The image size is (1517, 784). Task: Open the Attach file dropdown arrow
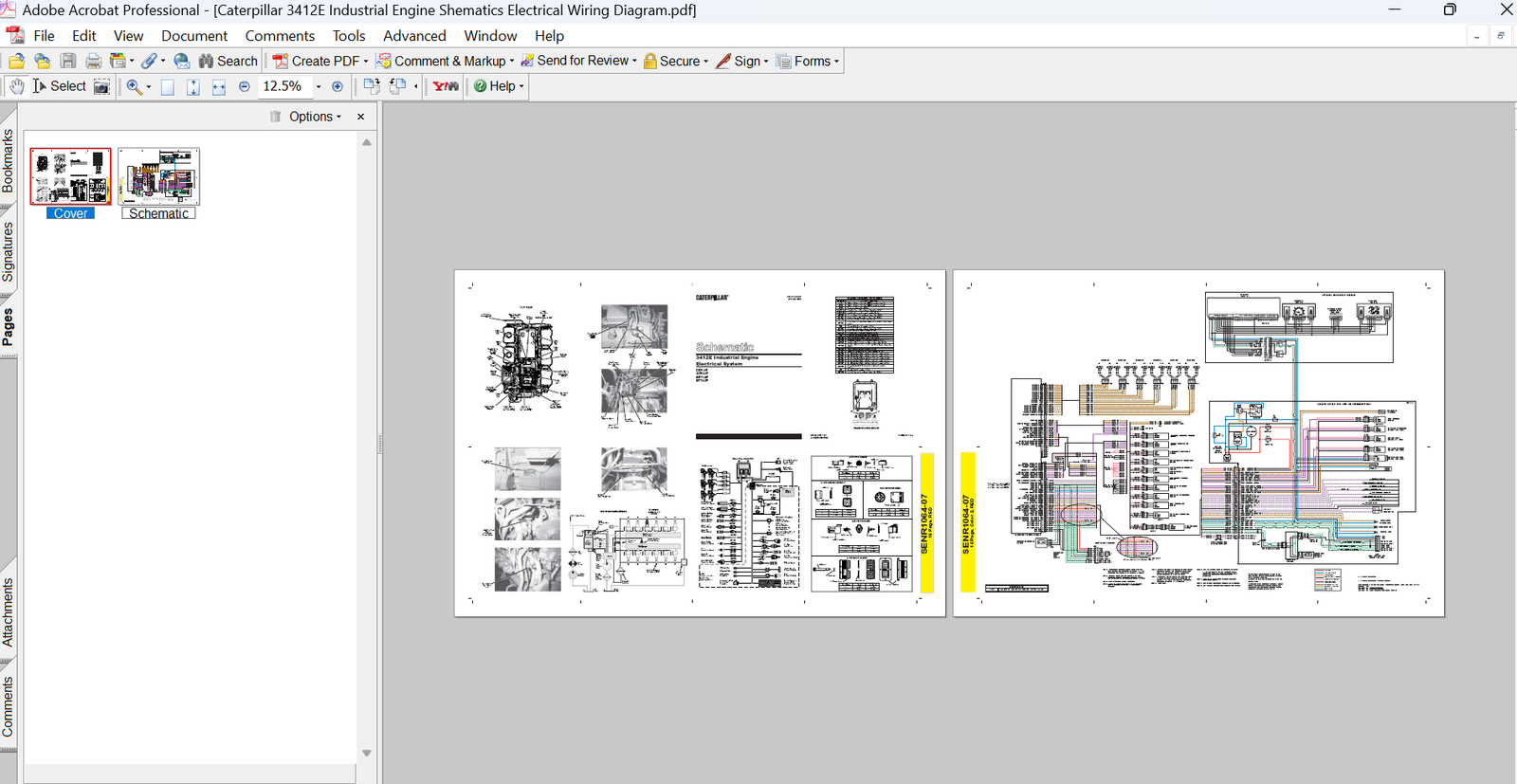pyautogui.click(x=163, y=61)
